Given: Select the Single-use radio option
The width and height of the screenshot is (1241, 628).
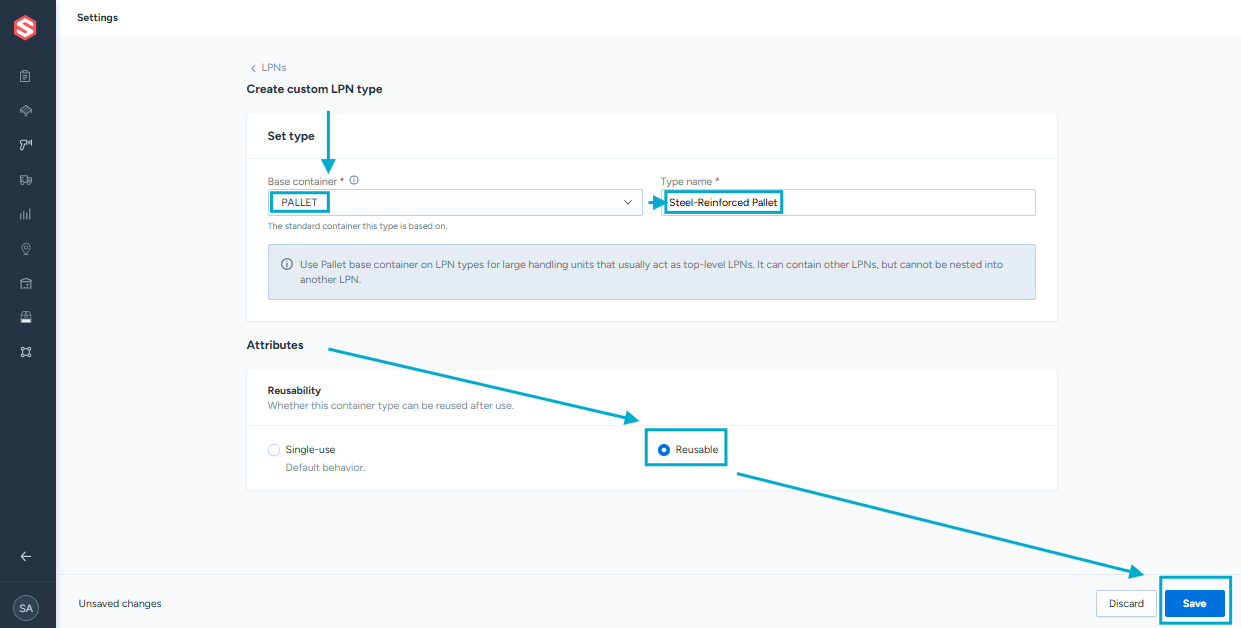Looking at the screenshot, I should coord(274,450).
